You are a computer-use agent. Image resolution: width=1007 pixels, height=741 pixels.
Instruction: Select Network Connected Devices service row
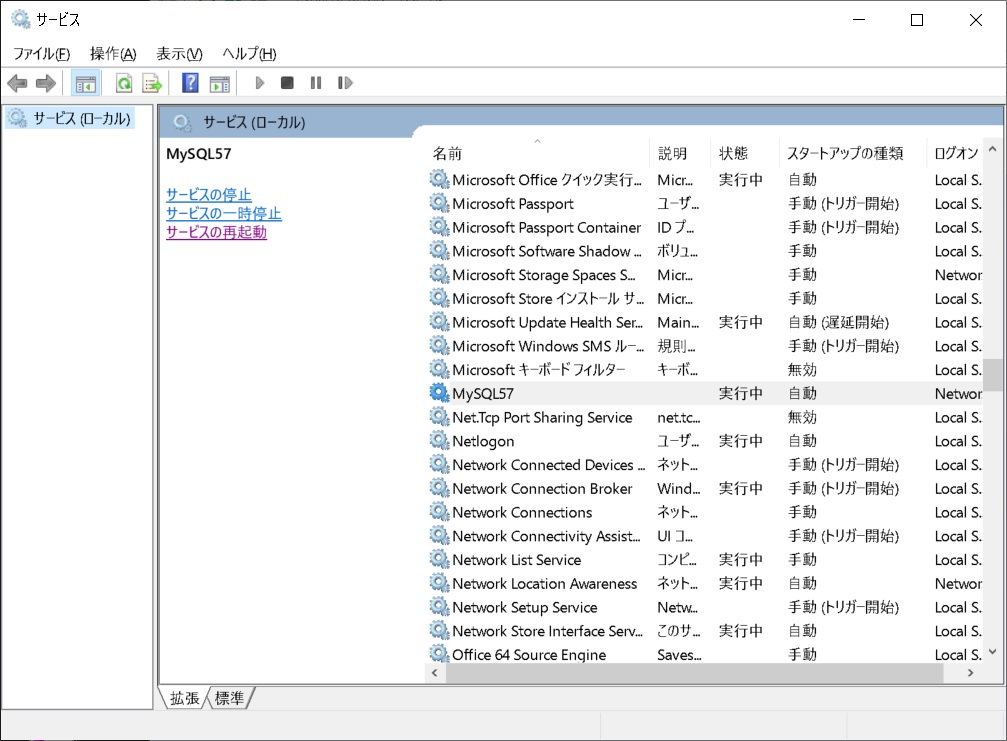[705, 465]
